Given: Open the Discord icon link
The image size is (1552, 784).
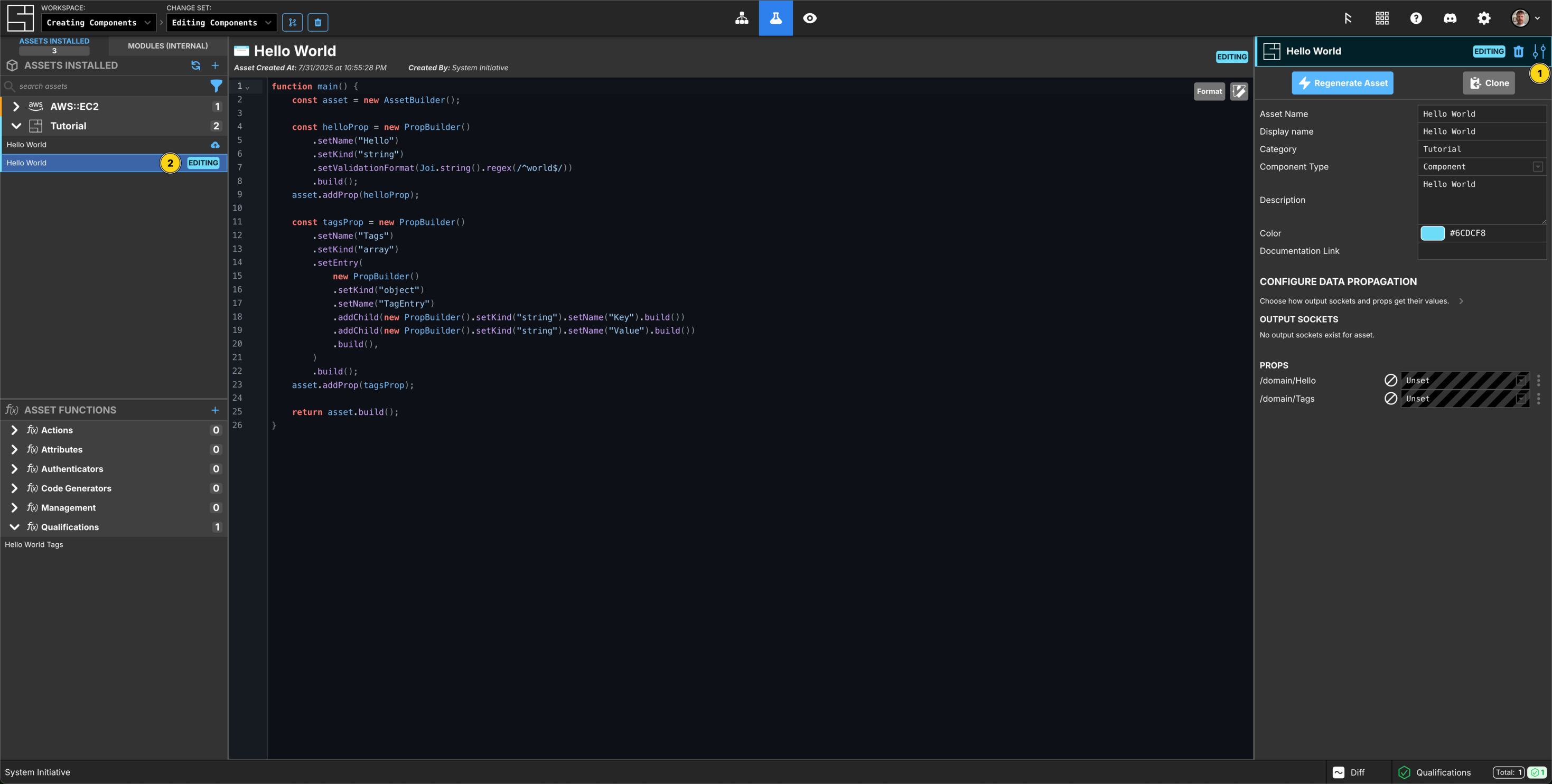Looking at the screenshot, I should point(1450,18).
